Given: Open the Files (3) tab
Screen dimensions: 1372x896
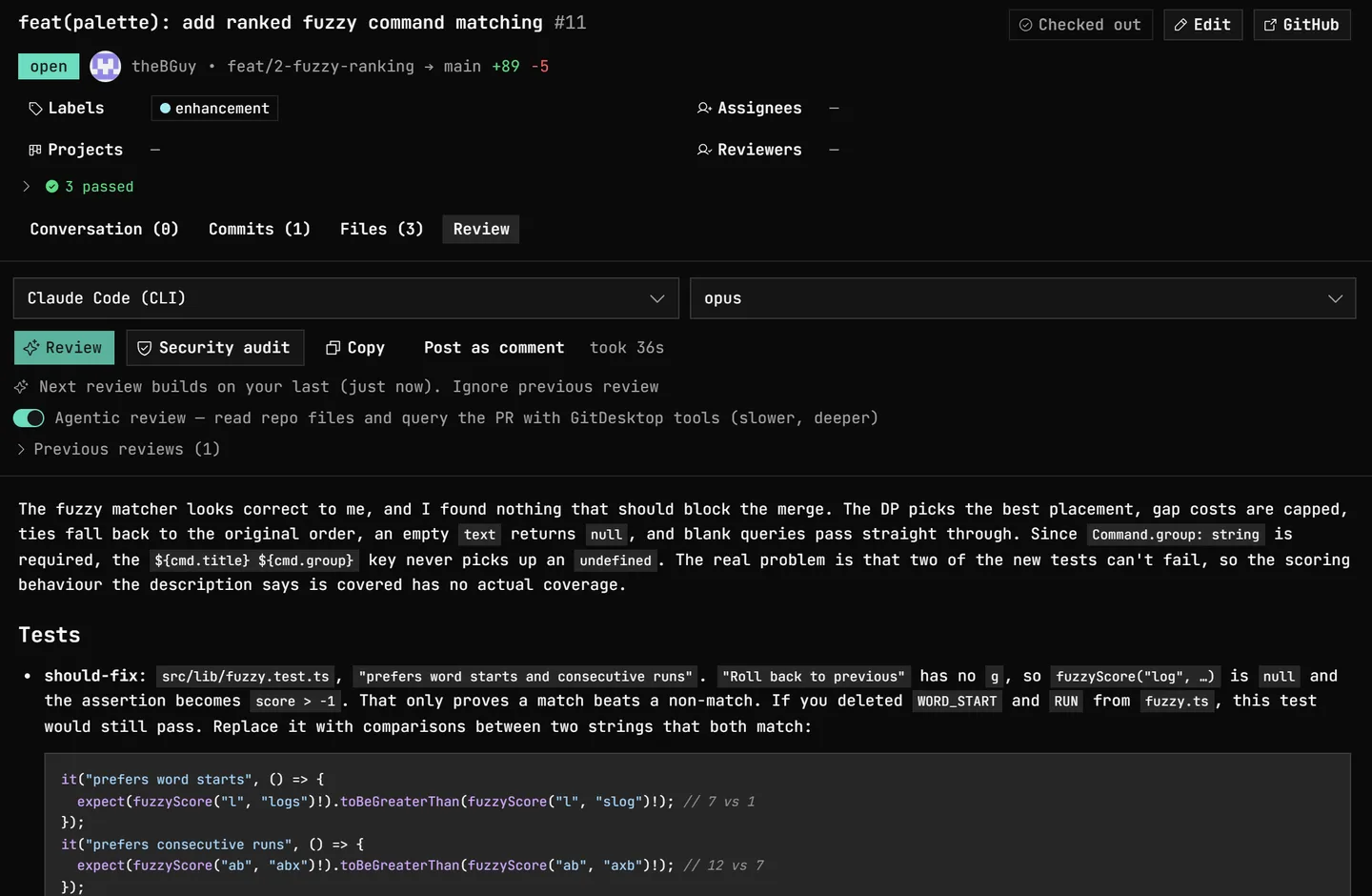Looking at the screenshot, I should [381, 229].
